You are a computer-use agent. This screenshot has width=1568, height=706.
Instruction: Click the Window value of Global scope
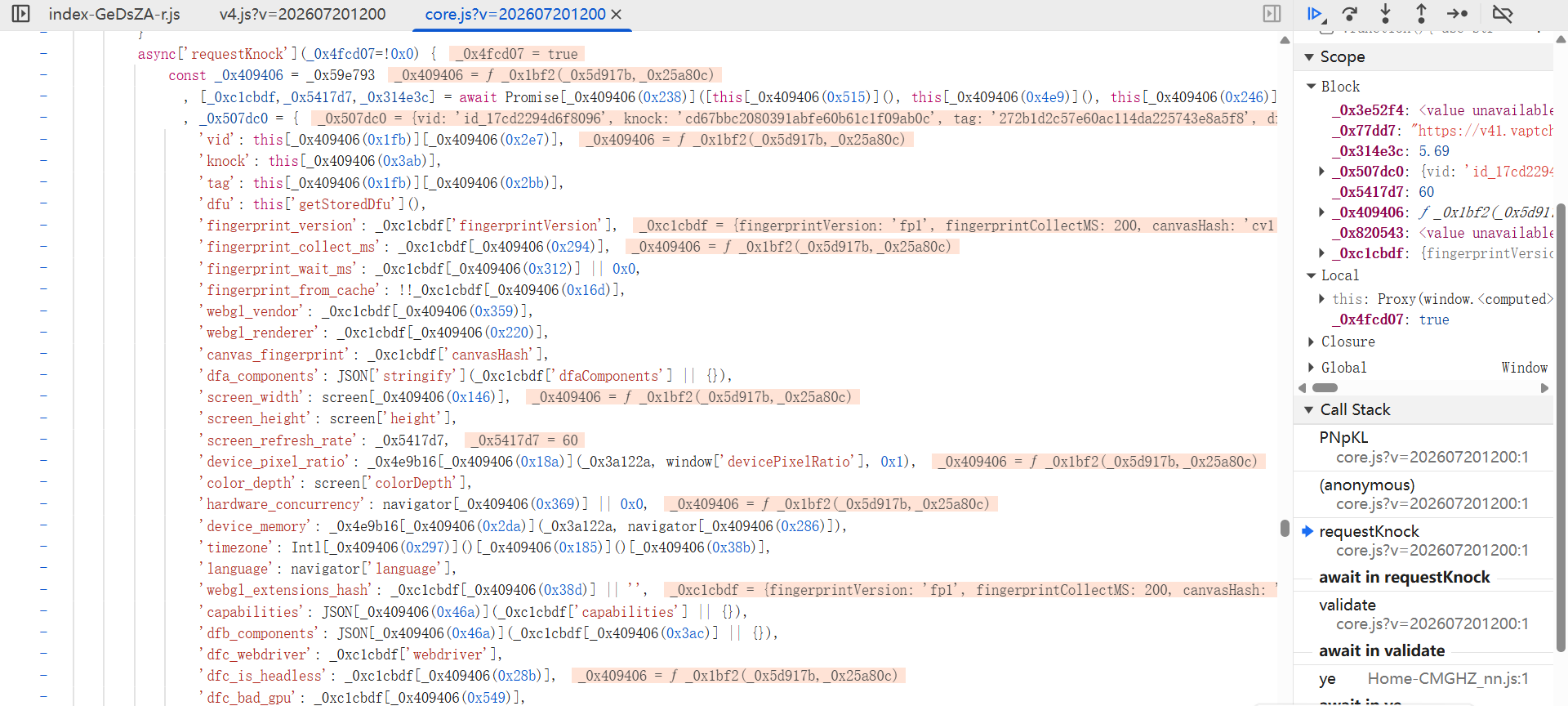[x=1524, y=368]
